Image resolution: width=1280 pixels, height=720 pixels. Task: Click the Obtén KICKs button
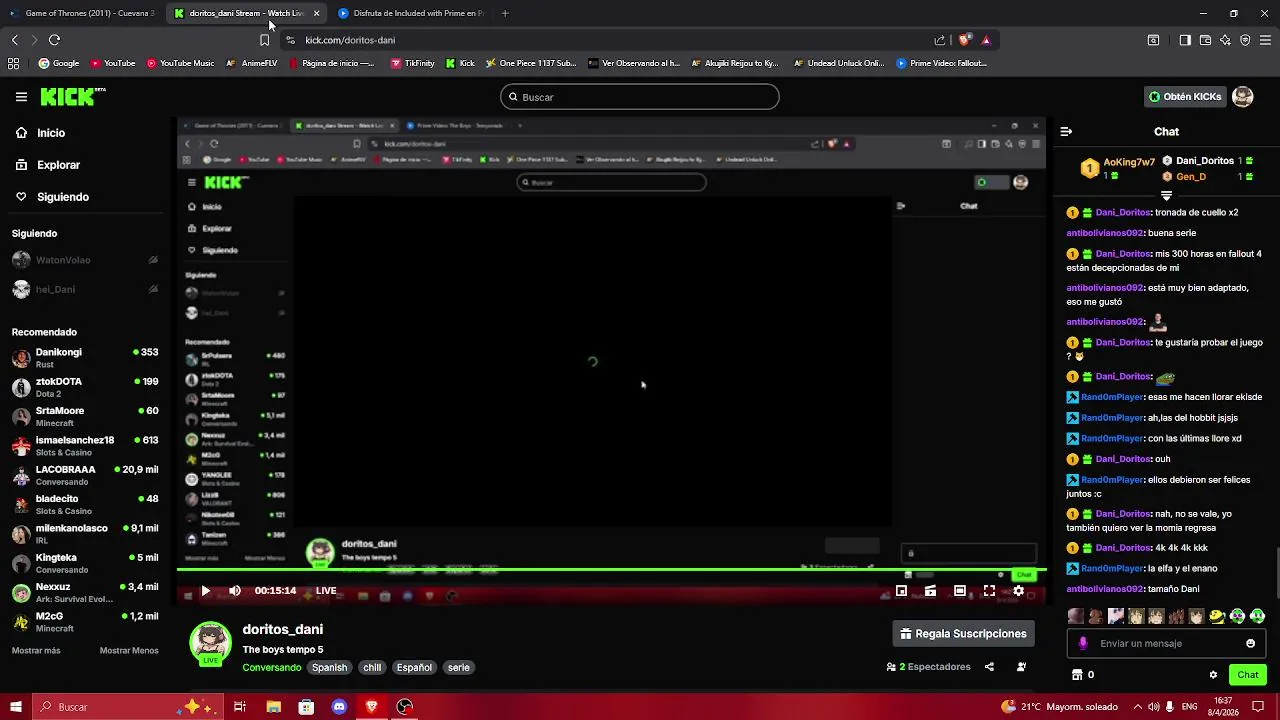point(1186,97)
